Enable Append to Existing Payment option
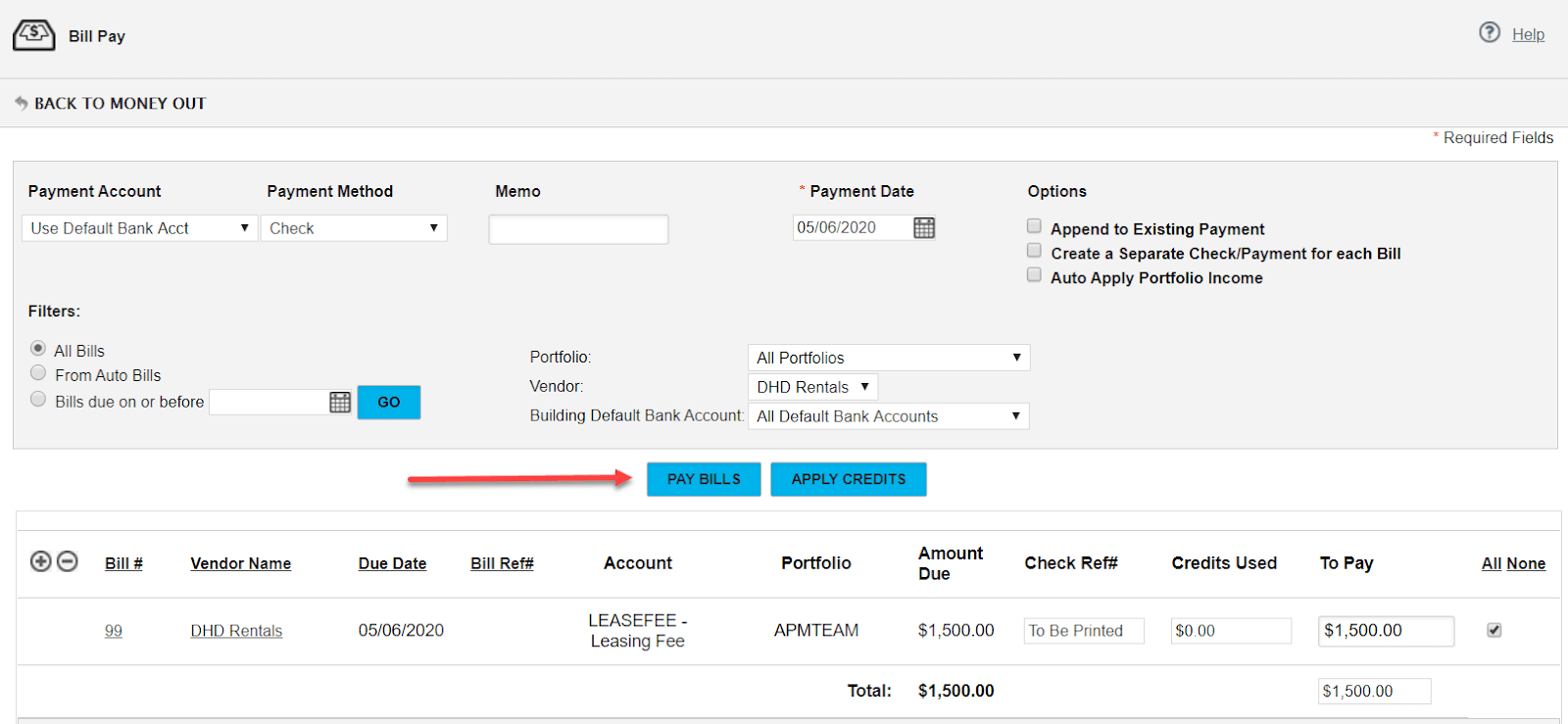The width and height of the screenshot is (1568, 724). point(1034,226)
